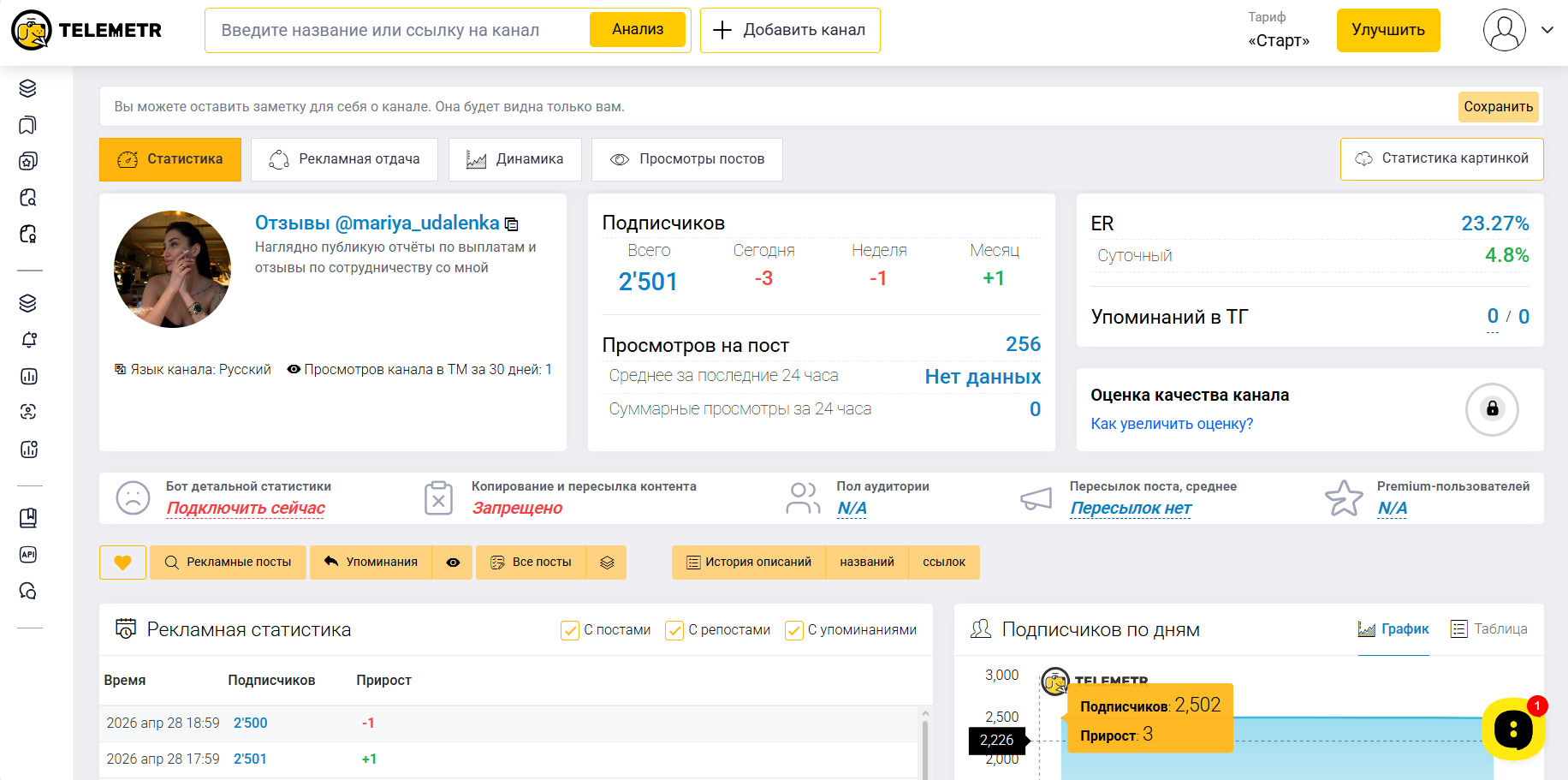Switch to the Динамика tab
The image size is (1568, 780).
click(514, 159)
